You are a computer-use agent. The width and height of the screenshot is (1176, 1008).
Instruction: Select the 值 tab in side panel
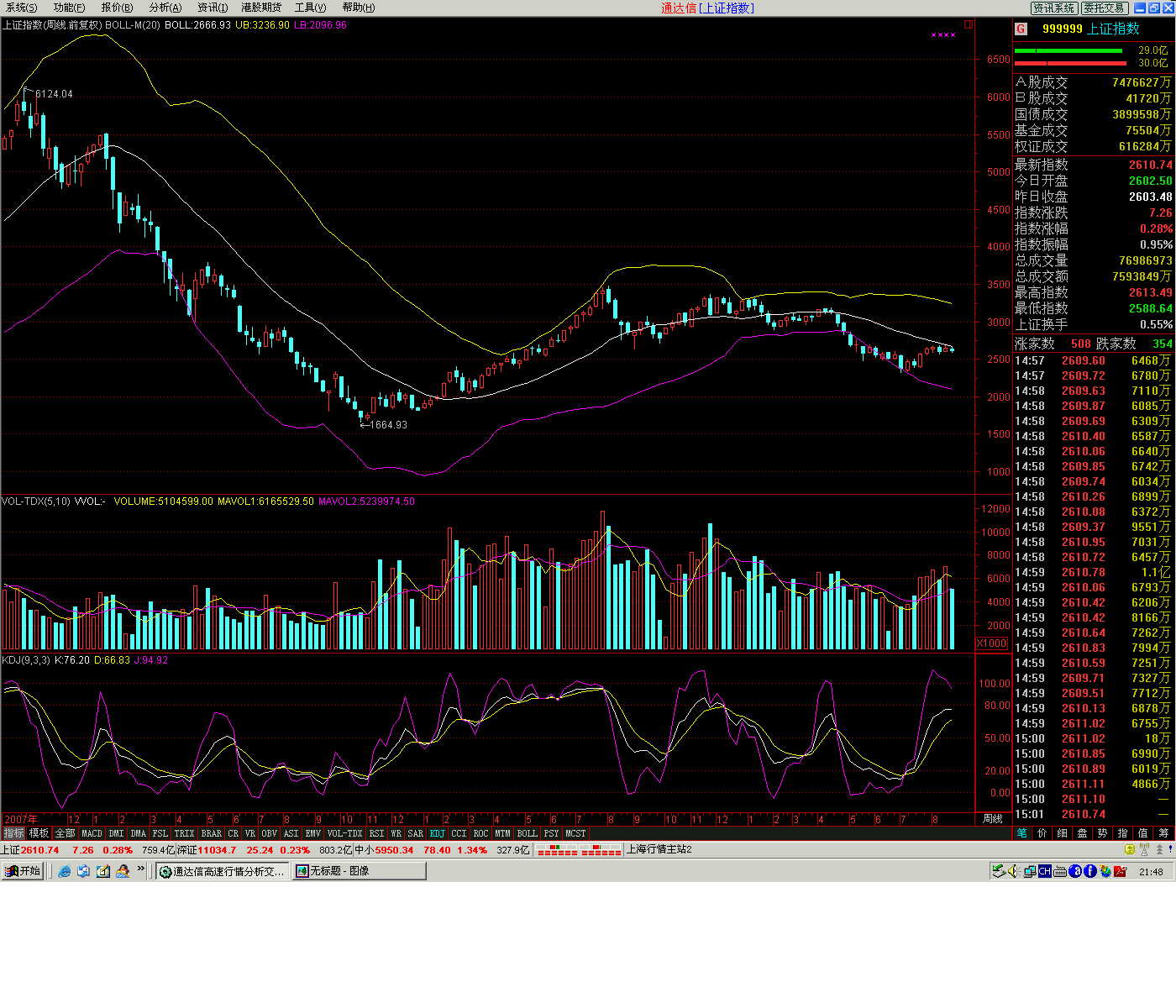click(x=1143, y=833)
